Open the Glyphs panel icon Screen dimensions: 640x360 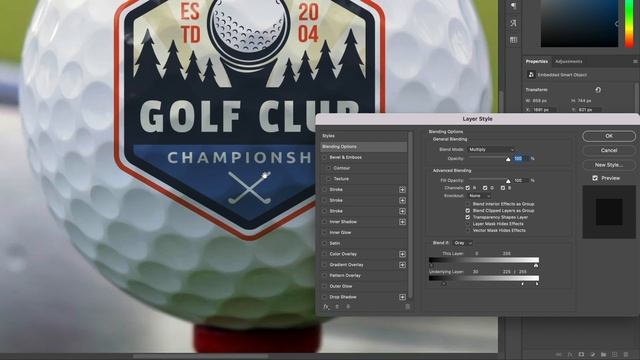[x=513, y=23]
